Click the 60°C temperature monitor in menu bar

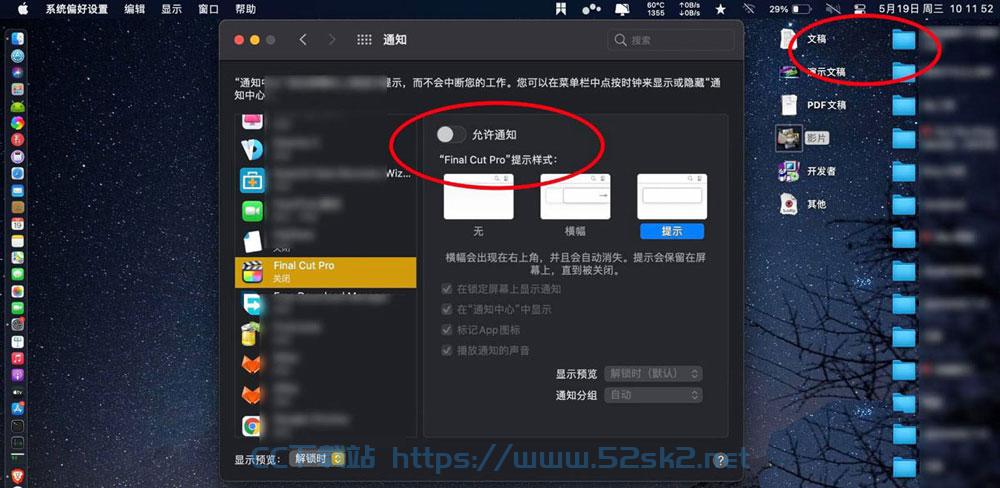[656, 9]
